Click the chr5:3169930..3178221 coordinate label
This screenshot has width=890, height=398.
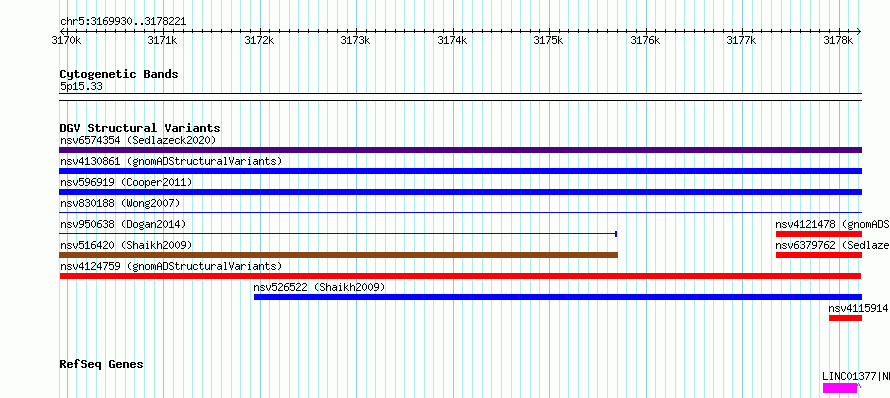tap(123, 22)
